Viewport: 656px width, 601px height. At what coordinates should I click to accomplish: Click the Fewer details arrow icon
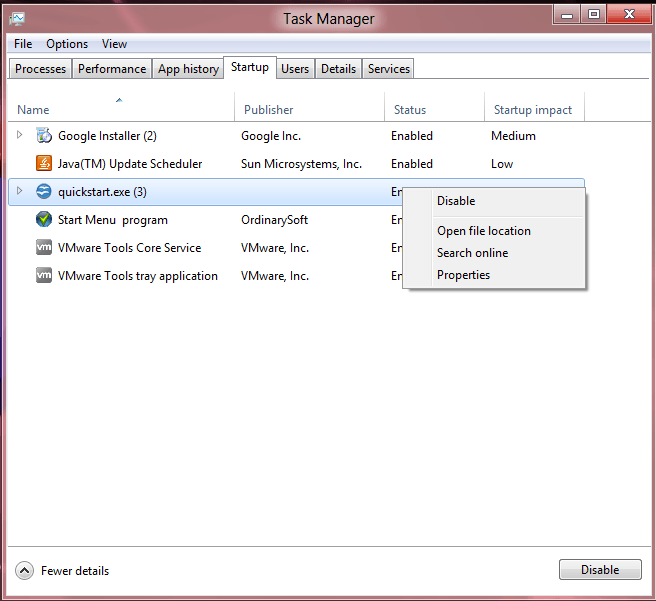coord(24,570)
